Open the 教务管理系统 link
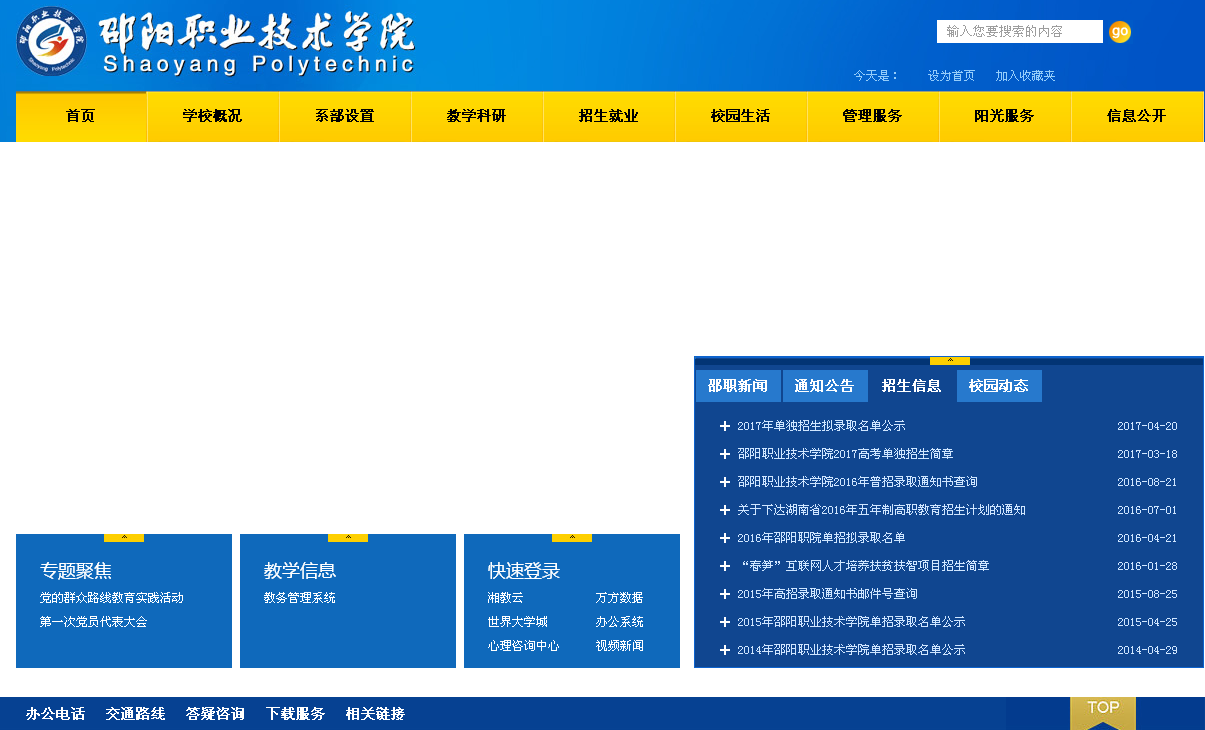Screen dimensions: 1205x730 [x=300, y=598]
